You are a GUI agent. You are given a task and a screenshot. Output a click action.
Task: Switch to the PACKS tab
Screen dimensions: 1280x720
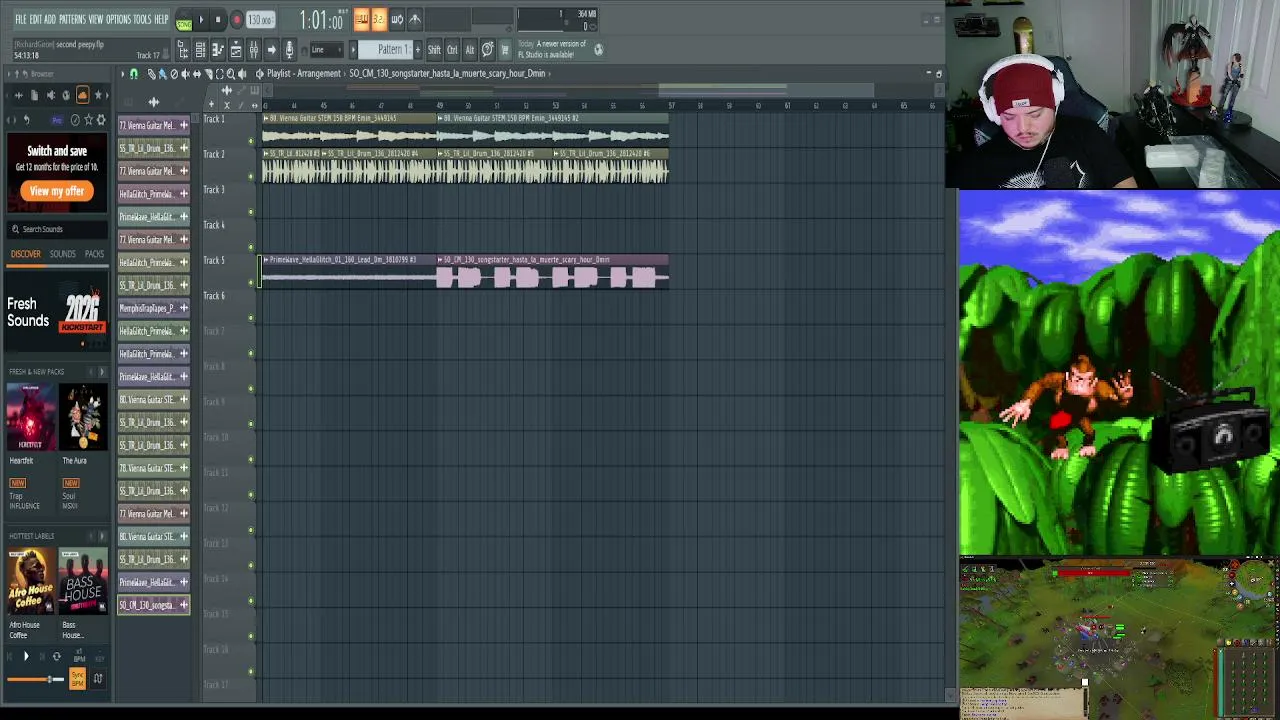tap(94, 254)
